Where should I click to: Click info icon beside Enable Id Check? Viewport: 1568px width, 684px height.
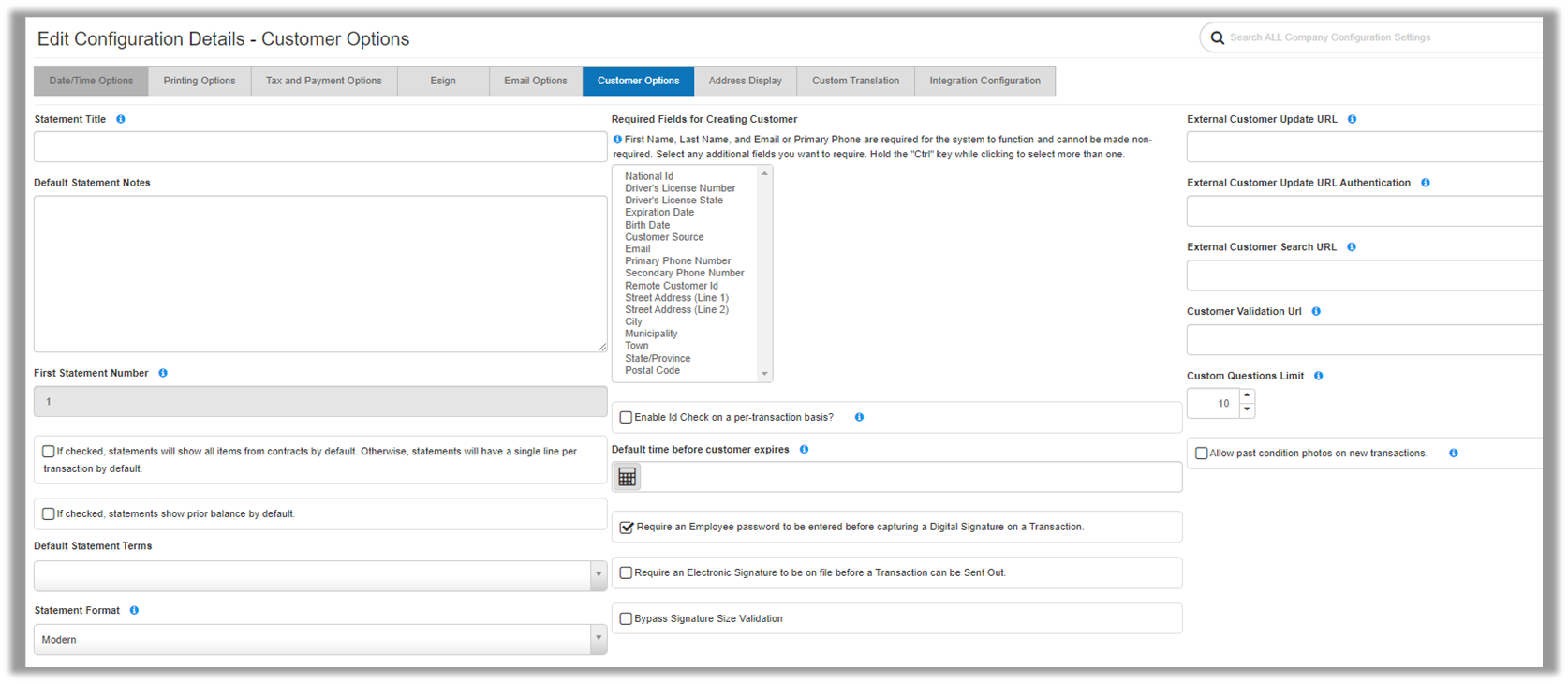point(859,417)
